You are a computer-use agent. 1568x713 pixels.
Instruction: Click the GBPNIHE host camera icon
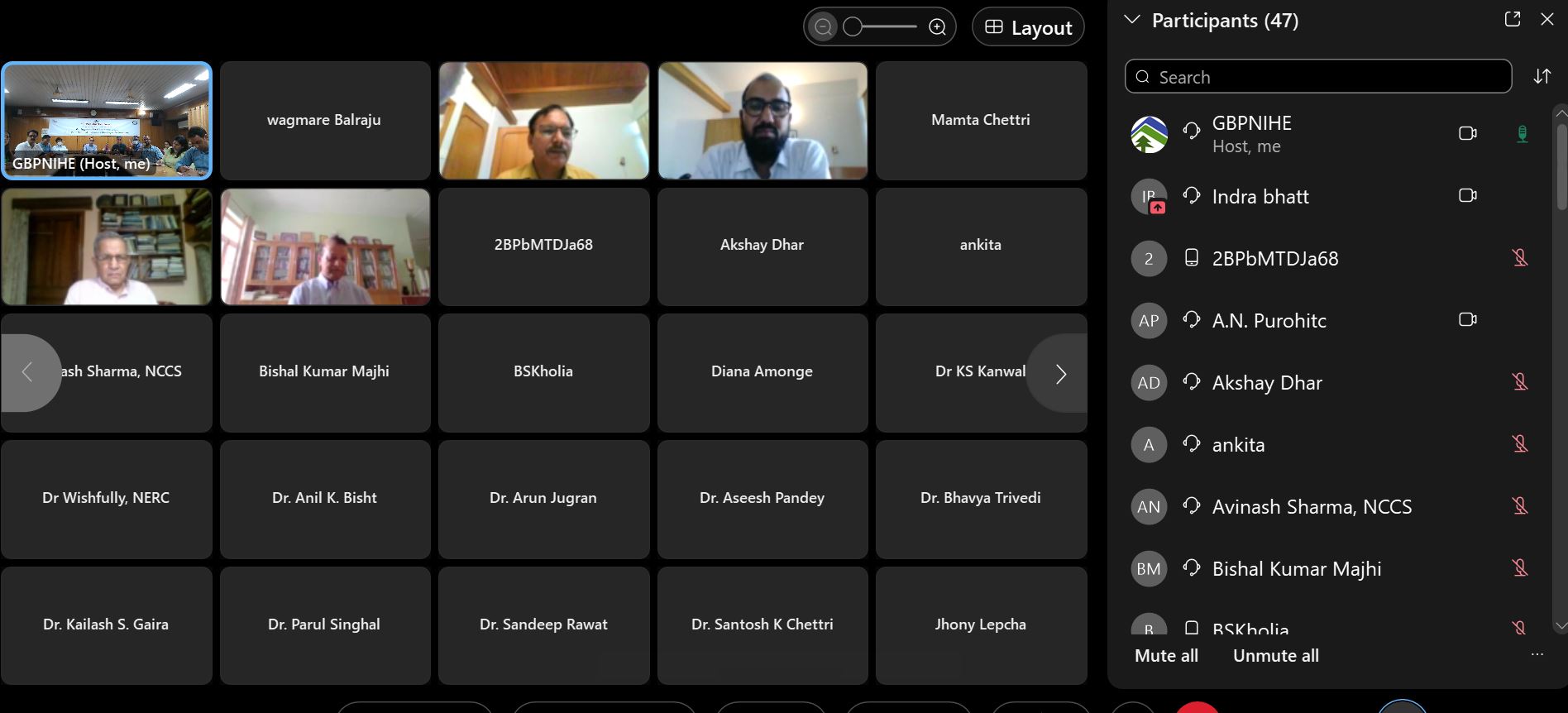click(x=1467, y=133)
